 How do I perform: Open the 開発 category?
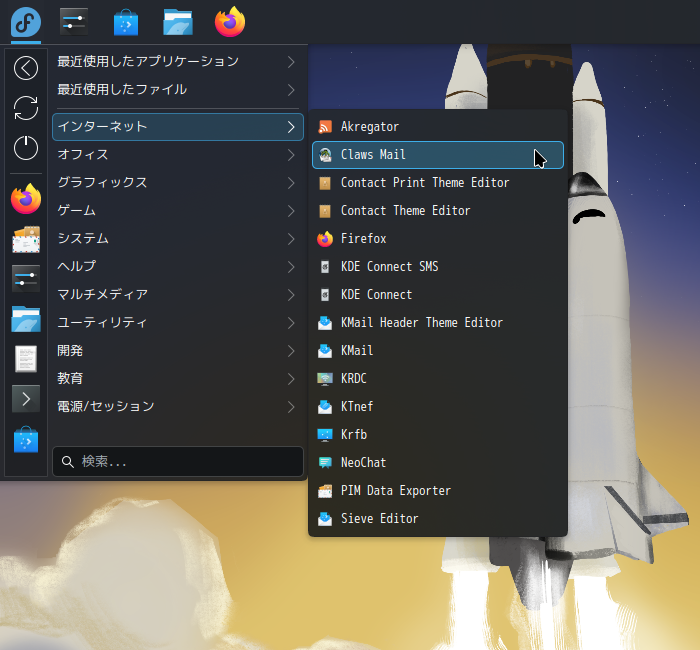(178, 351)
